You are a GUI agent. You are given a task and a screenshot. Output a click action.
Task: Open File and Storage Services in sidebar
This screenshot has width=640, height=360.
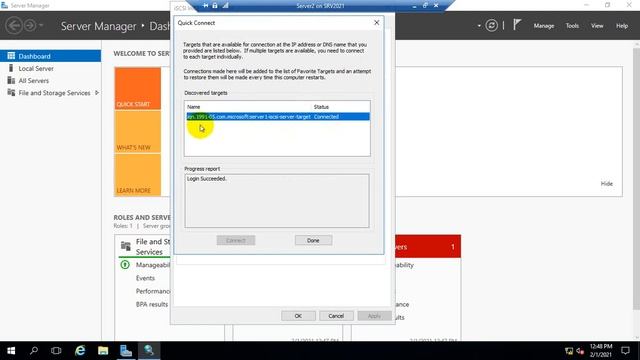tap(54, 93)
